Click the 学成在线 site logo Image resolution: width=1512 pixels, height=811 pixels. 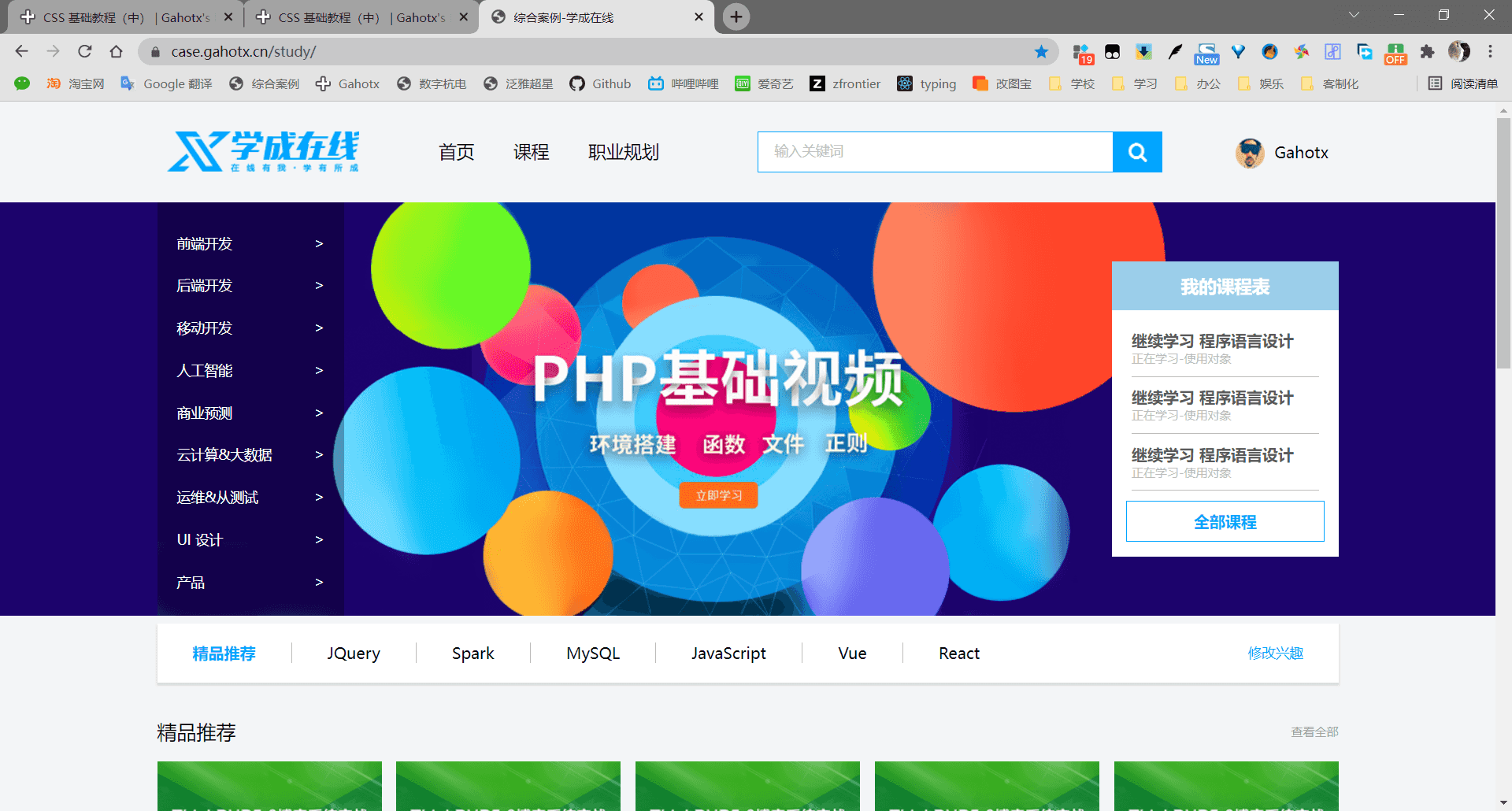pyautogui.click(x=263, y=152)
